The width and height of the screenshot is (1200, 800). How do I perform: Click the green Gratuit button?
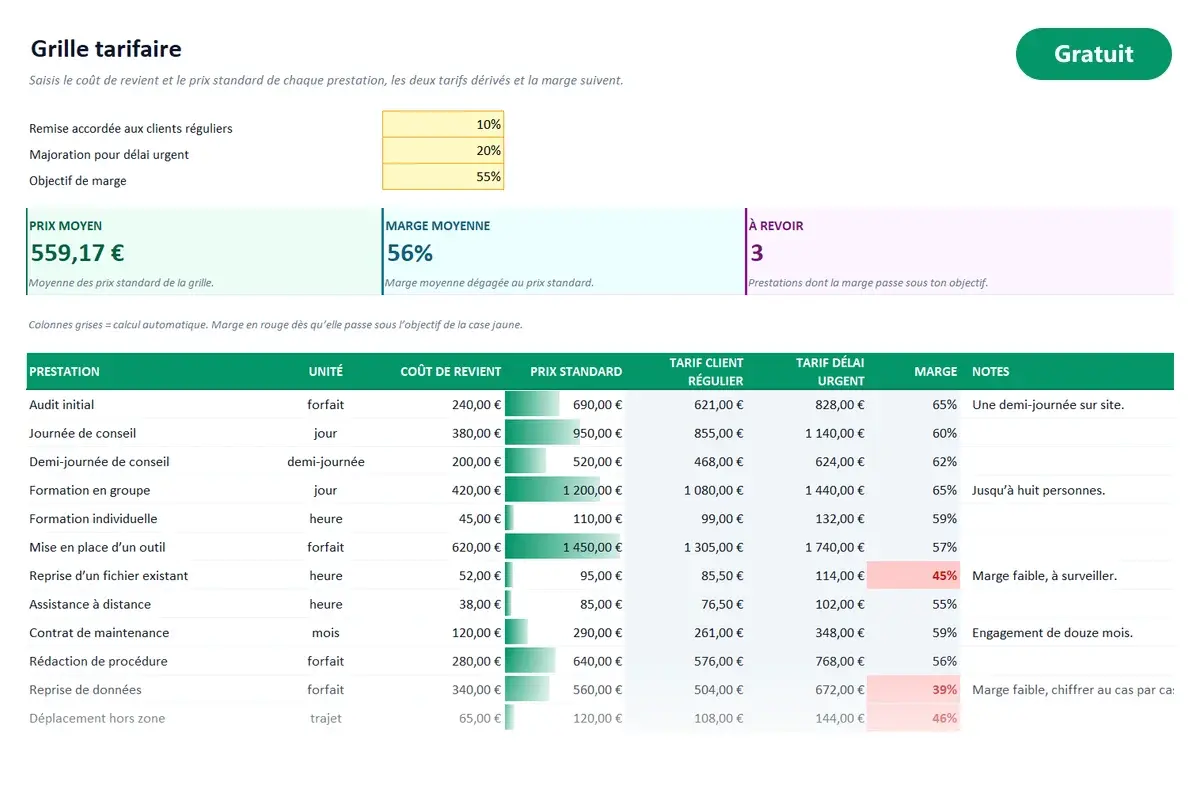[x=1093, y=54]
